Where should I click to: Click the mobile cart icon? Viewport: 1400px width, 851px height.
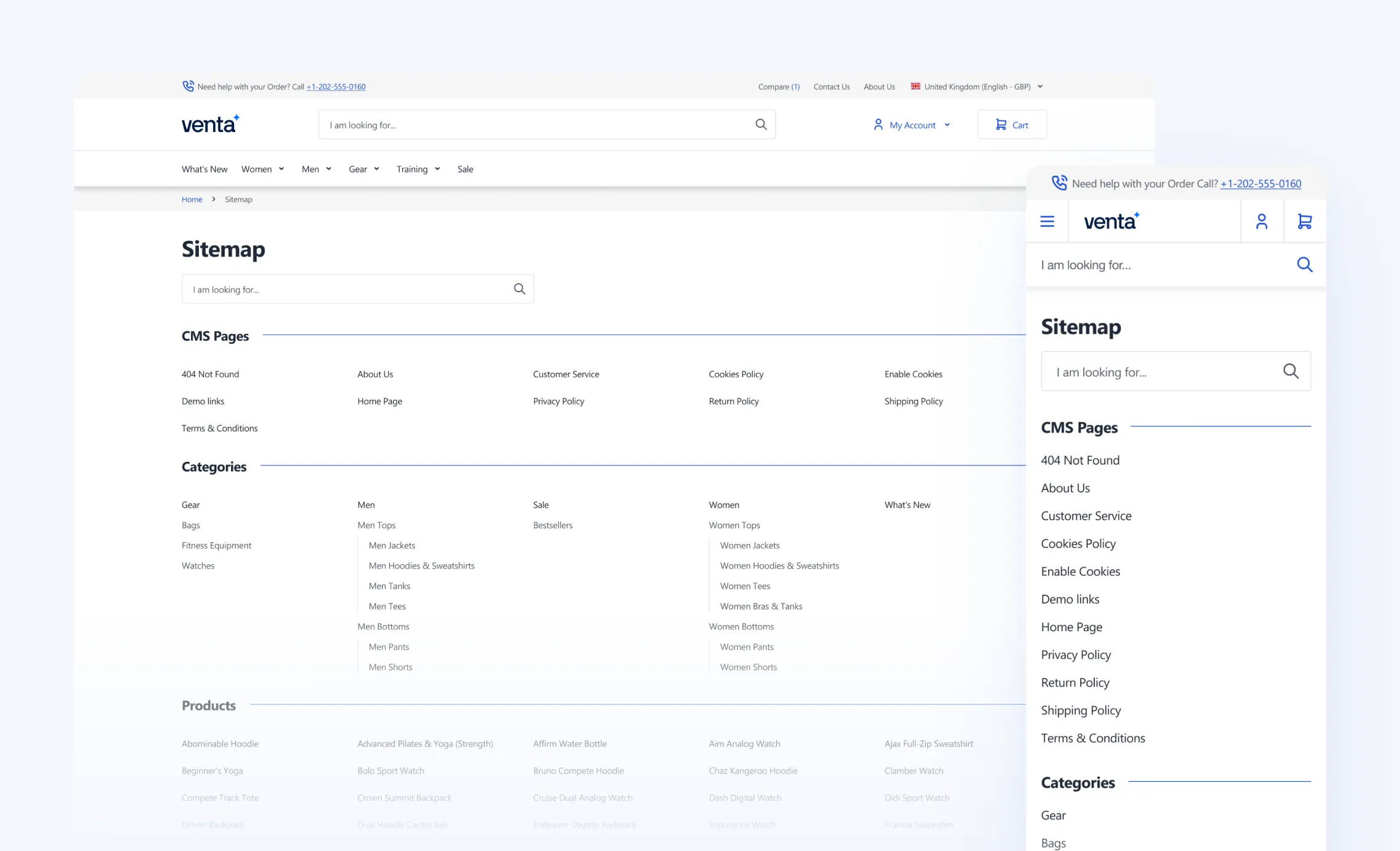pos(1305,222)
